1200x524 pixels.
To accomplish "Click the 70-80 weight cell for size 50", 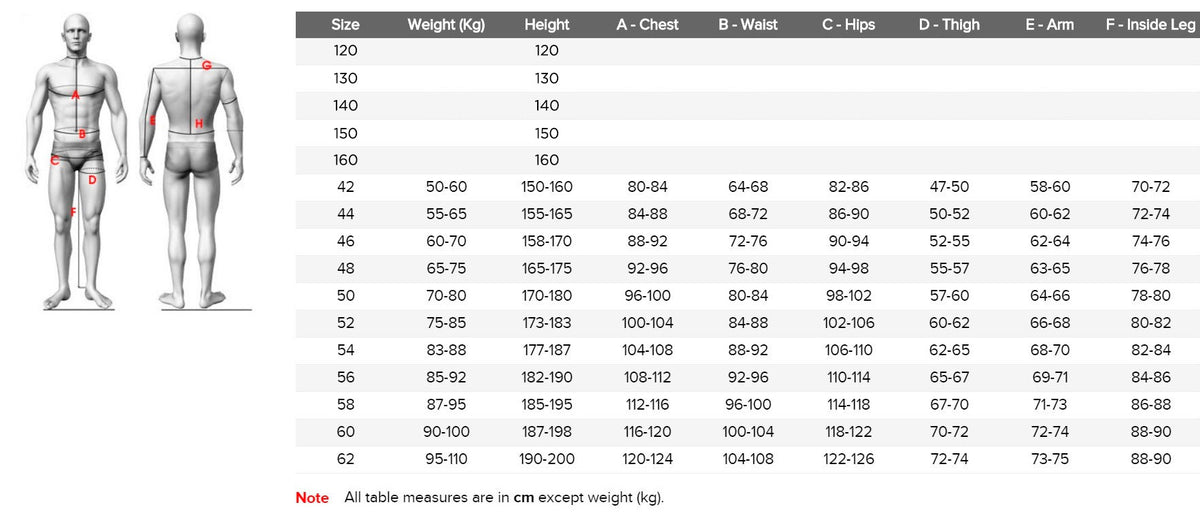I will pos(446,296).
